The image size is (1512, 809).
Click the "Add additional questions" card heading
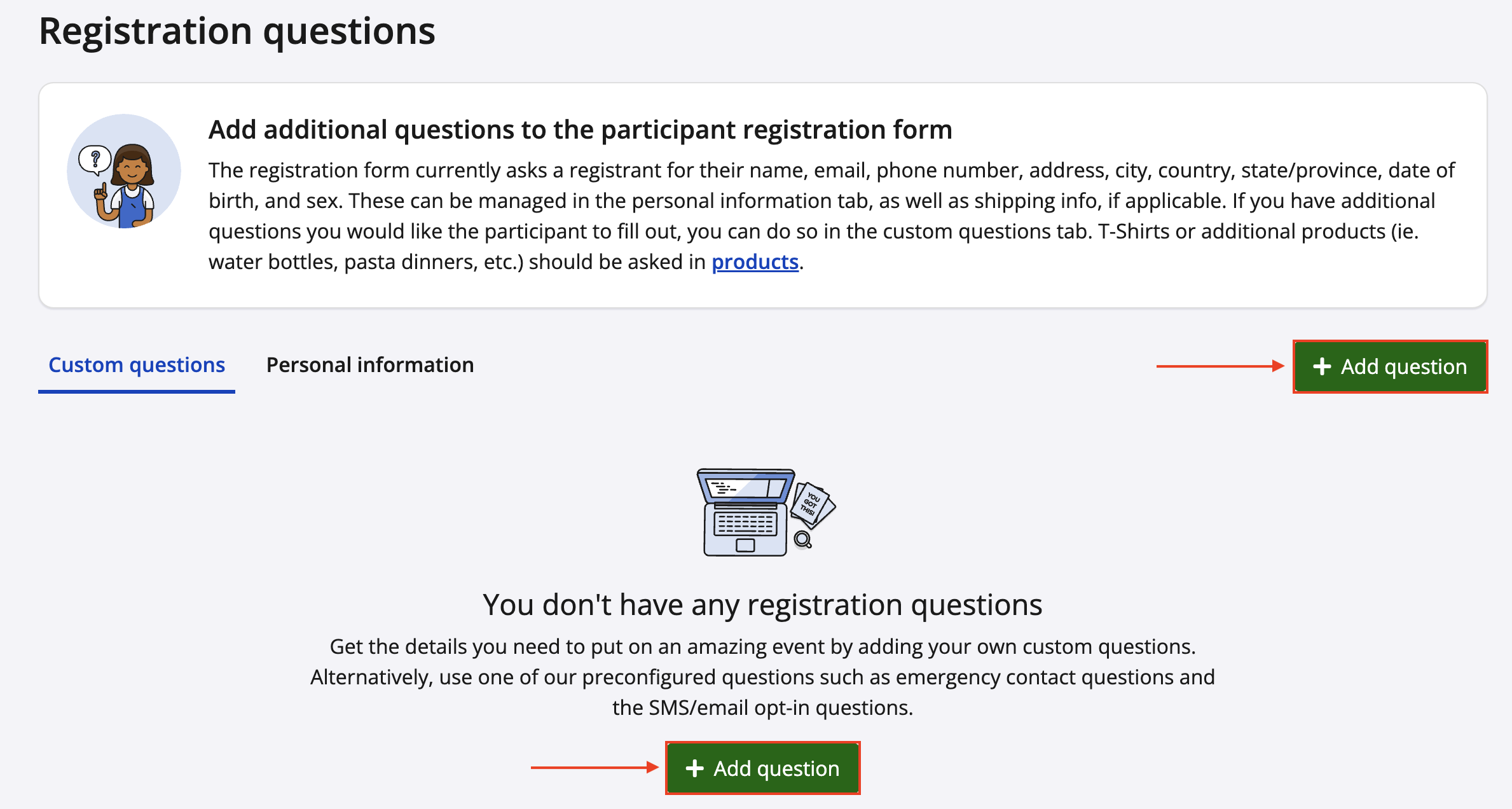(x=580, y=130)
